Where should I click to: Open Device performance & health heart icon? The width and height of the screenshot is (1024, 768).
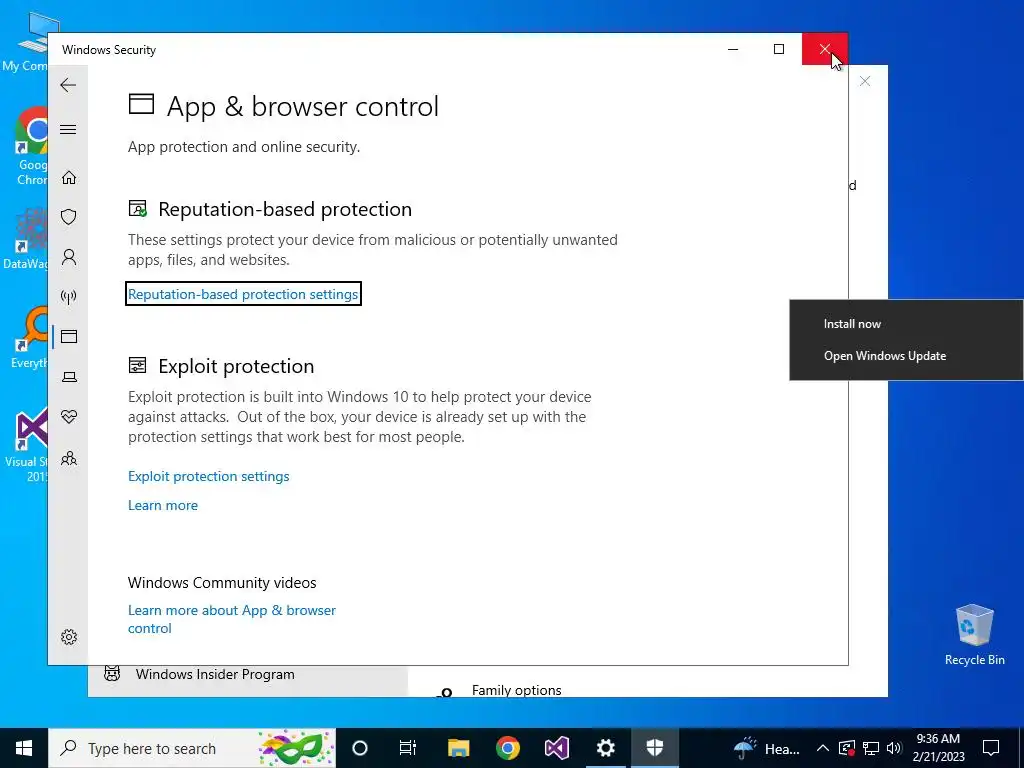pos(69,417)
